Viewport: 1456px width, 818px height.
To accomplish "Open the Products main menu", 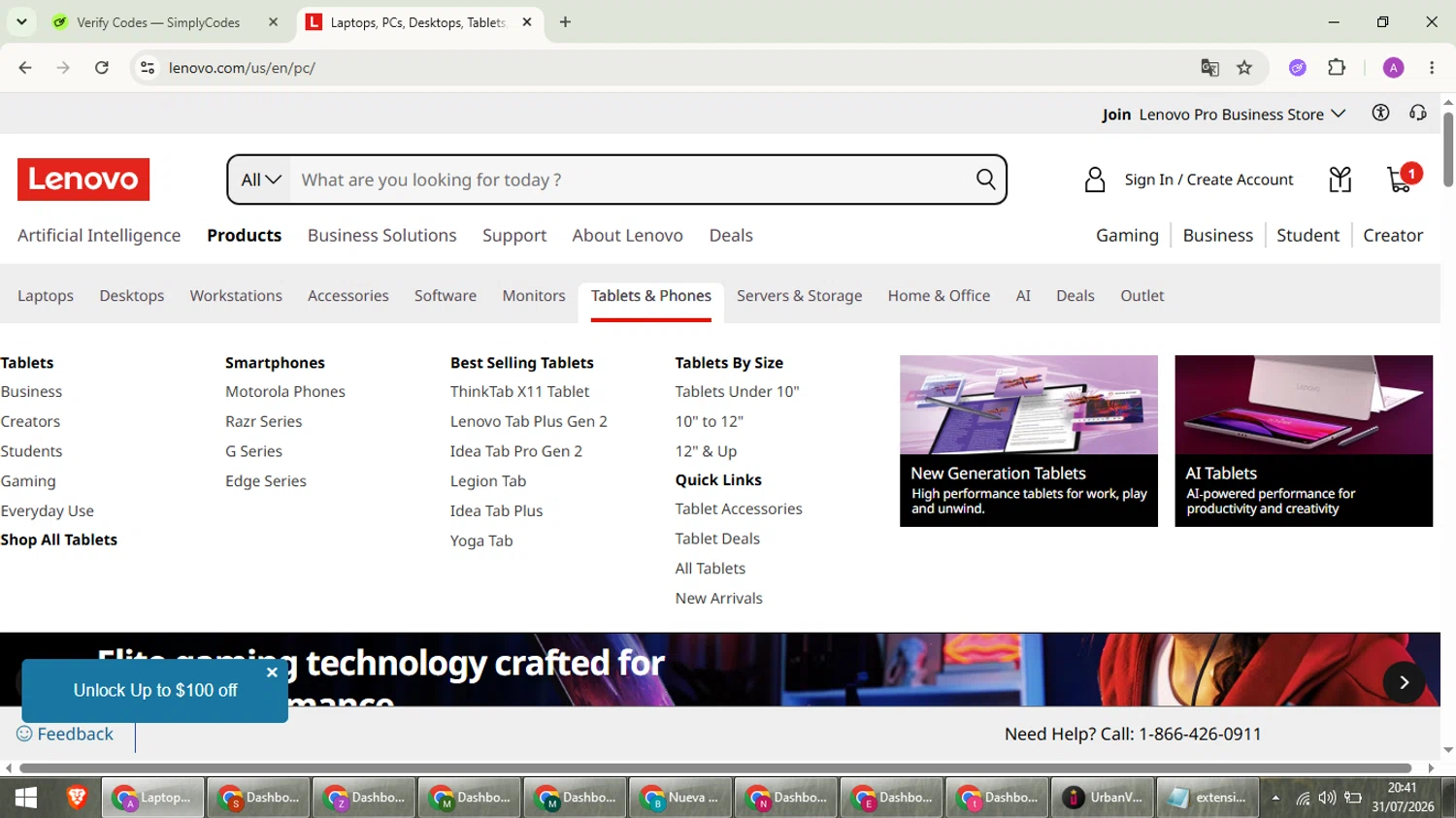I will [x=245, y=236].
